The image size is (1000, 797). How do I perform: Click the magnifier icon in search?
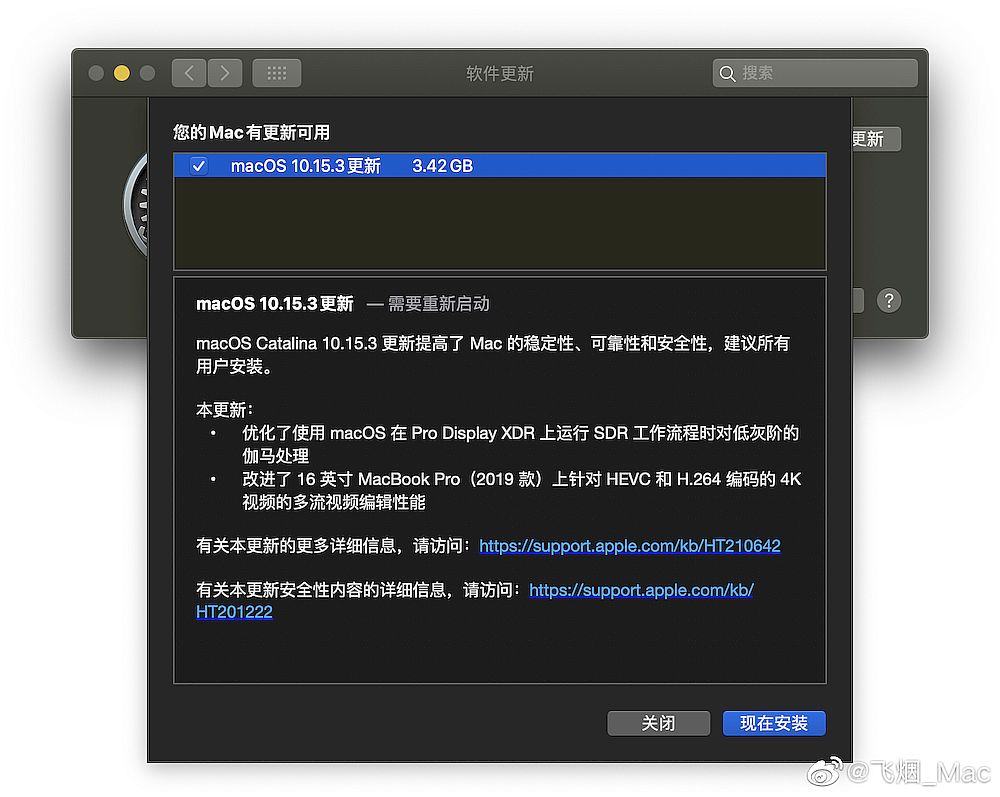tap(727, 74)
